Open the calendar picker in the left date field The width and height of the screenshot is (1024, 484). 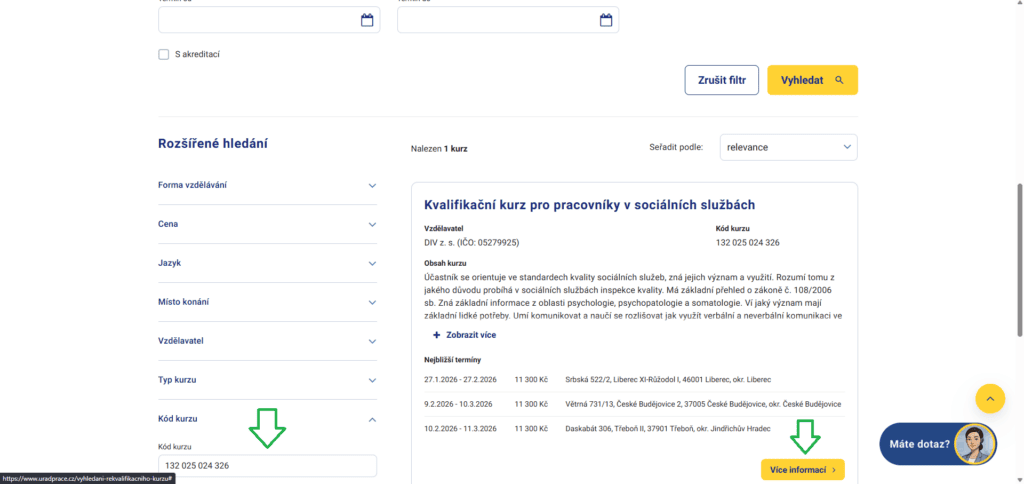367,20
